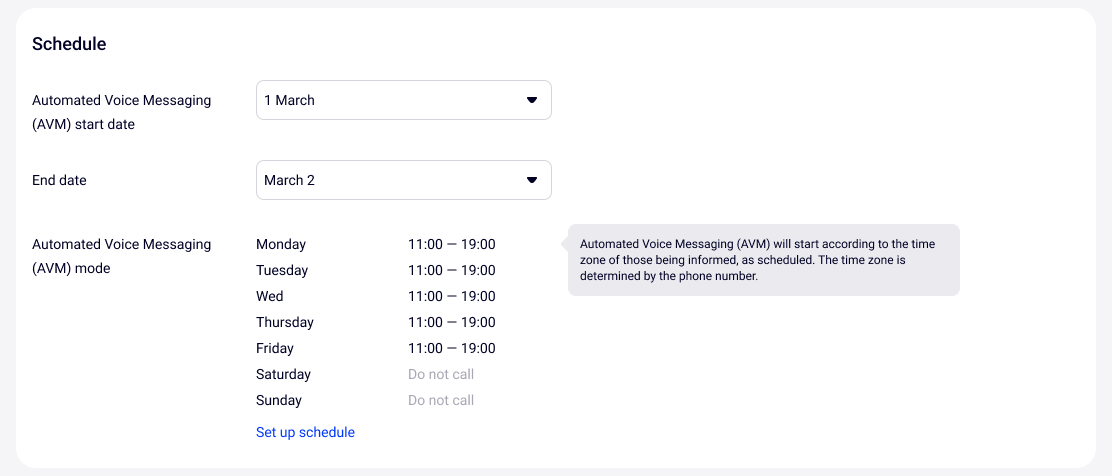This screenshot has width=1112, height=476.
Task: Click Tuesday's 11:00 — 19:00 time range
Action: 451,270
